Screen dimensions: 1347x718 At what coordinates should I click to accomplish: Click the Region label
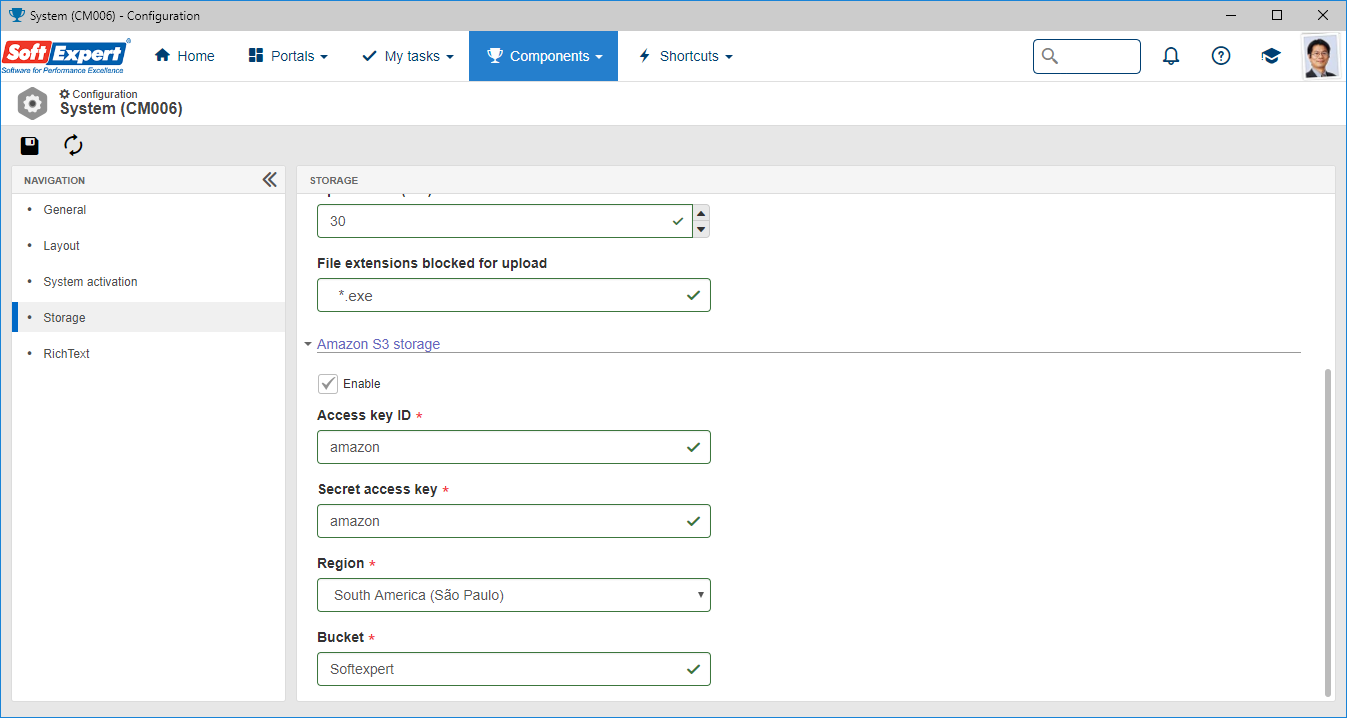(x=341, y=563)
